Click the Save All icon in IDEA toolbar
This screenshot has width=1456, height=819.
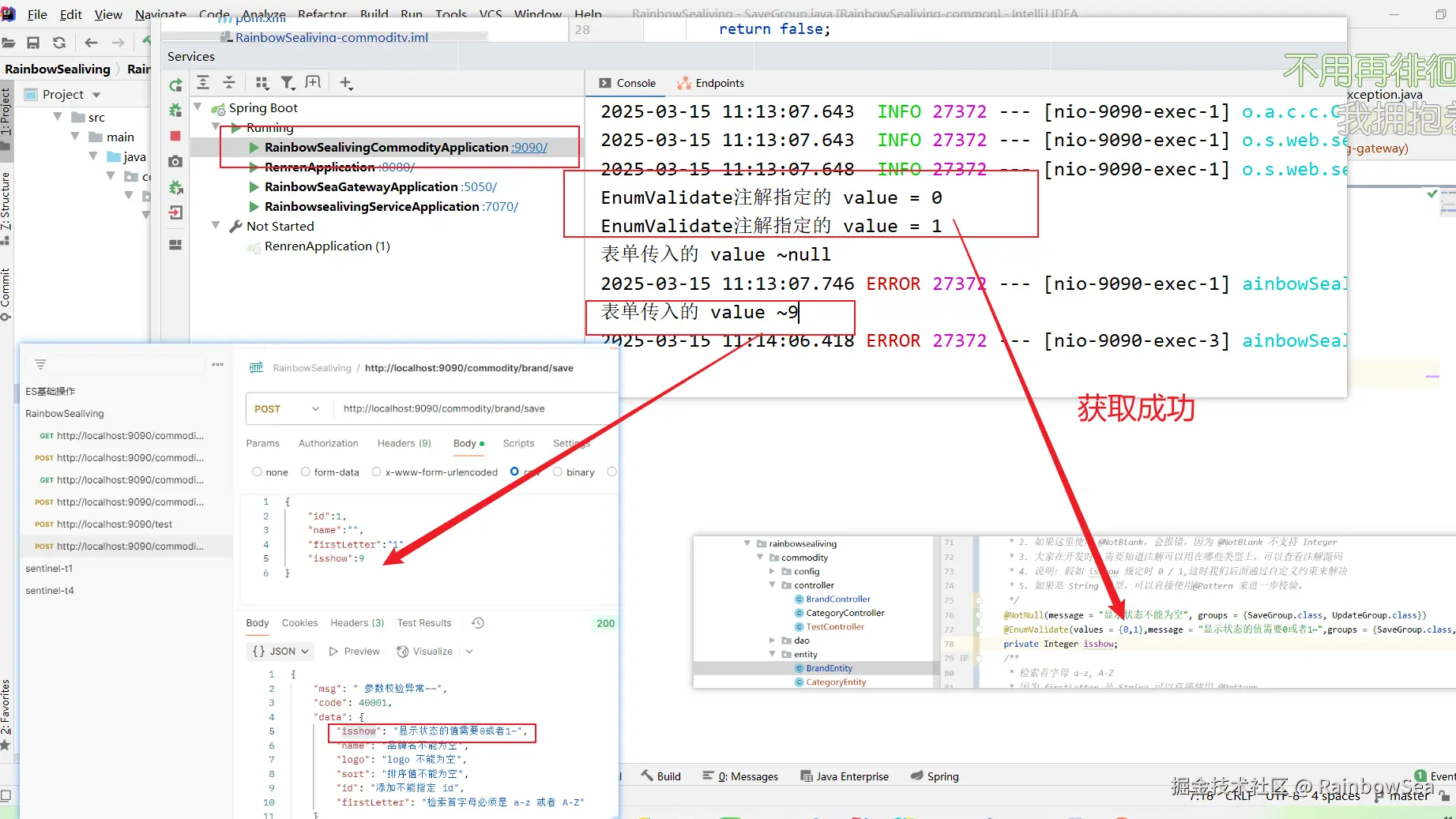click(33, 43)
